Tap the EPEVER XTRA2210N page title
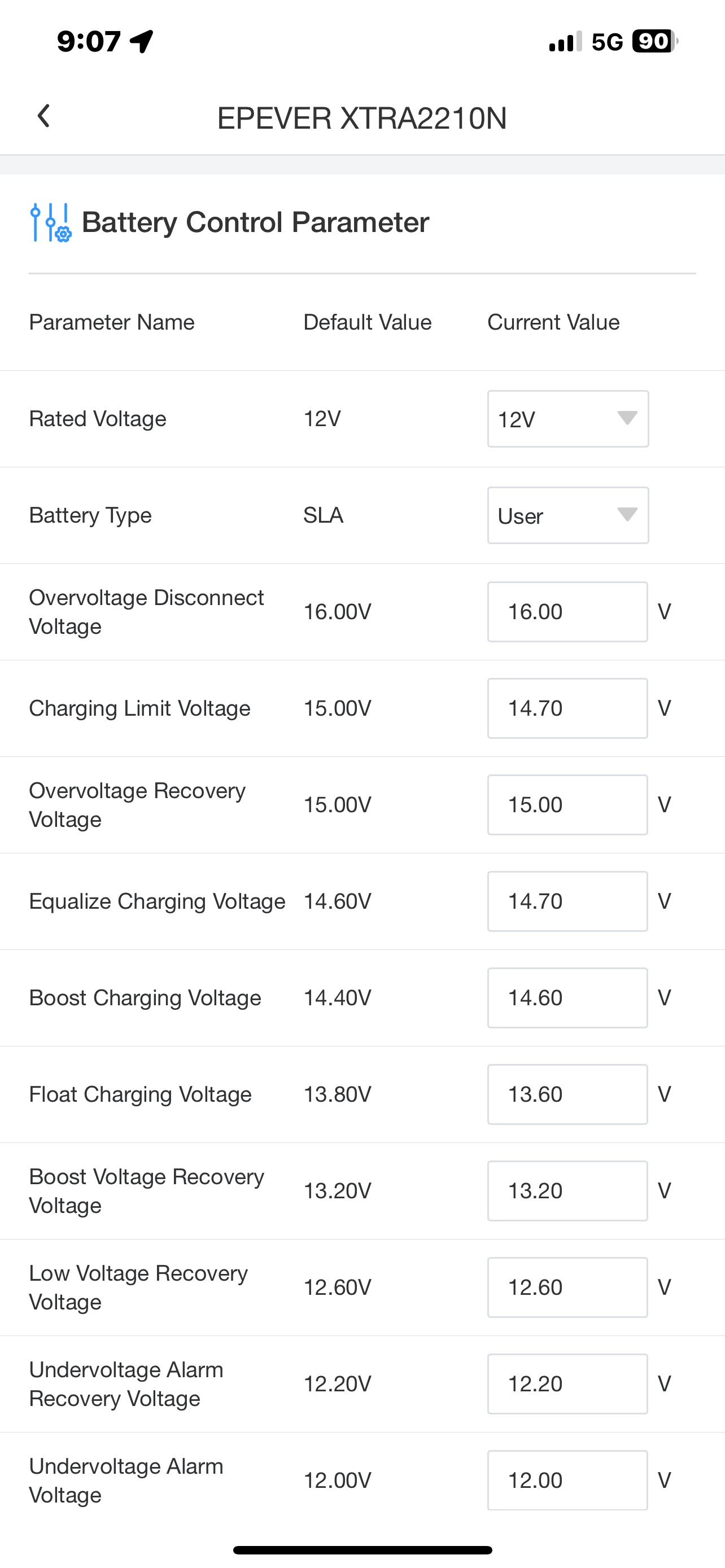The image size is (725, 1568). [x=362, y=118]
